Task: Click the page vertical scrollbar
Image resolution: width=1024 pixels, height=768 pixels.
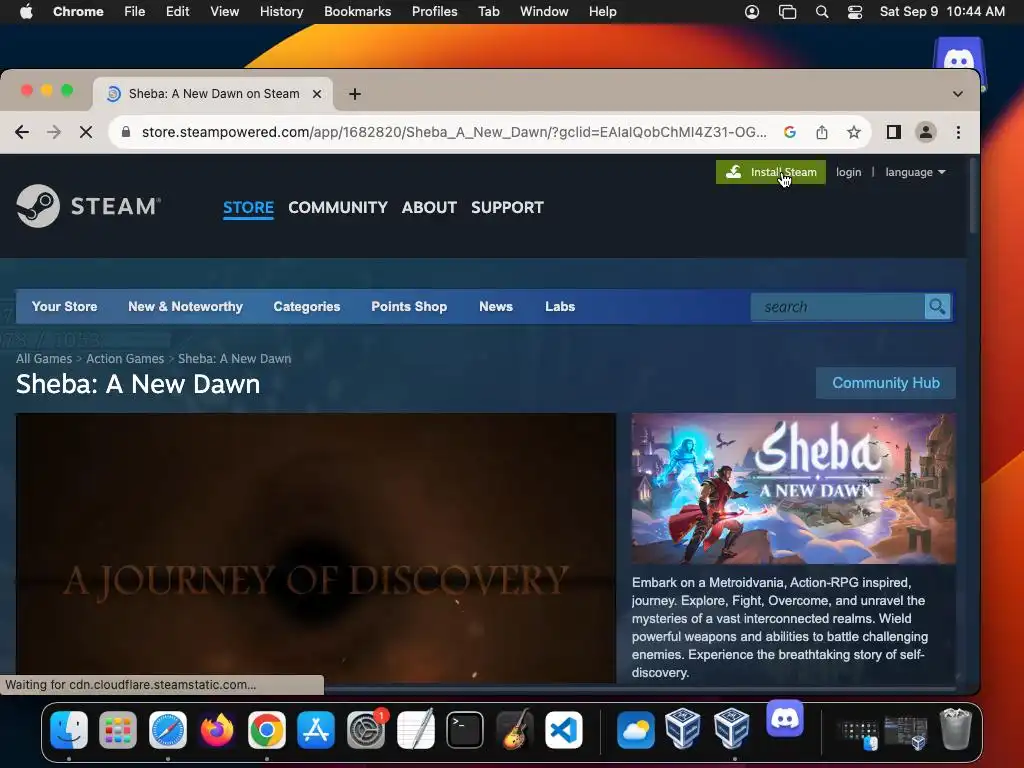Action: pos(973,196)
